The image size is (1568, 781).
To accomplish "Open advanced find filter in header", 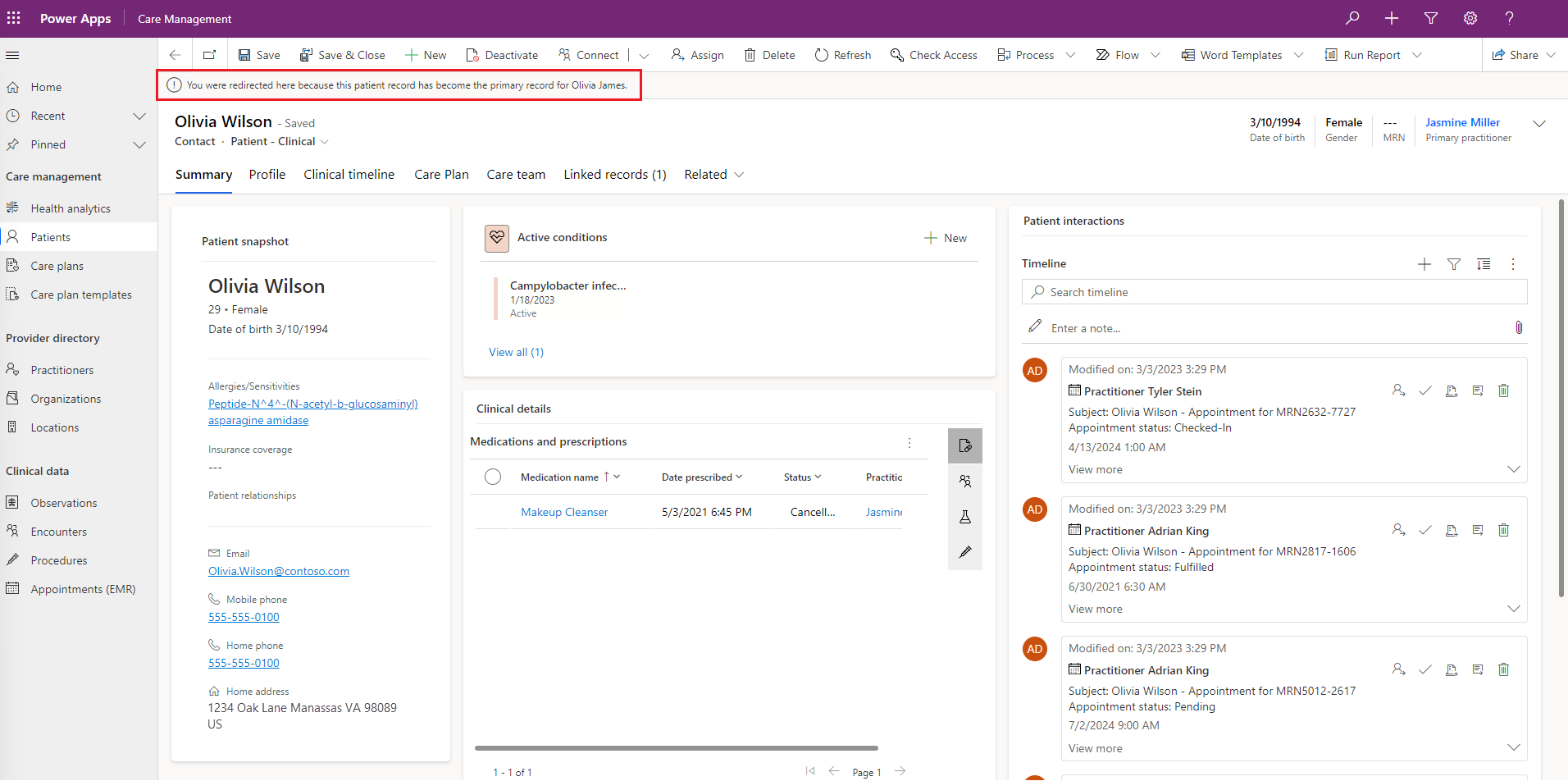I will click(x=1431, y=18).
